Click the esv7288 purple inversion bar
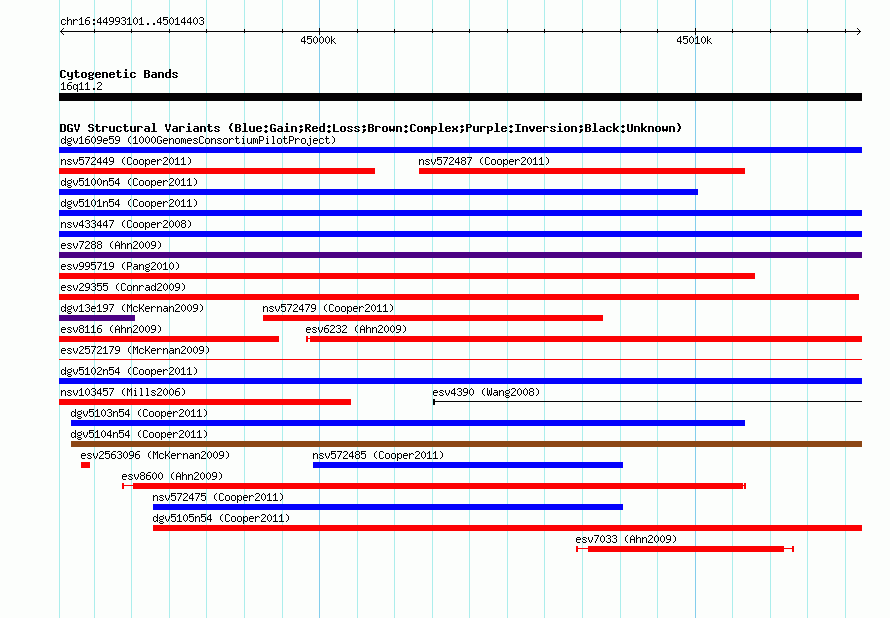This screenshot has height=618, width=890. tap(460, 255)
